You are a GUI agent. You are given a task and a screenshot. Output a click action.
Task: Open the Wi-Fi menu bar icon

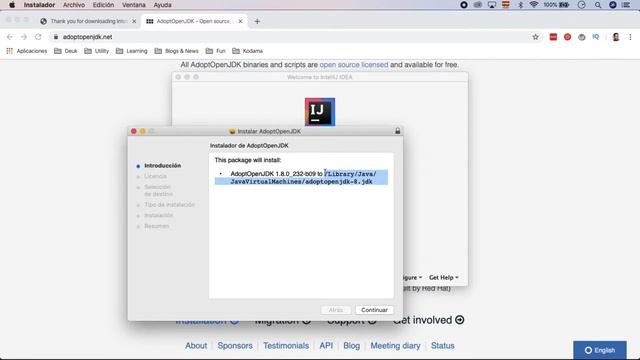point(533,5)
